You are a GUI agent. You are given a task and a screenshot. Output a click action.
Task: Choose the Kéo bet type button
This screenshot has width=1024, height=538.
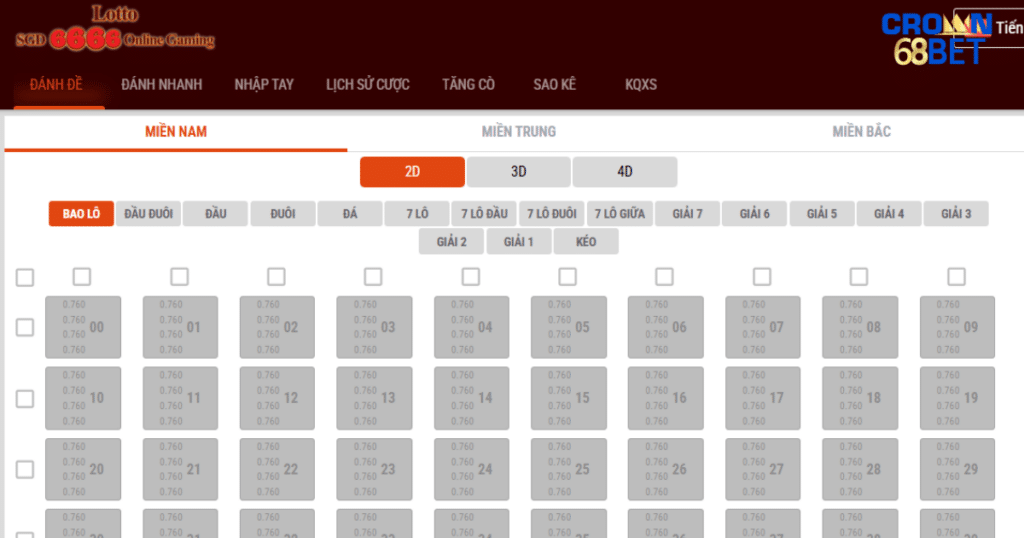tap(586, 242)
